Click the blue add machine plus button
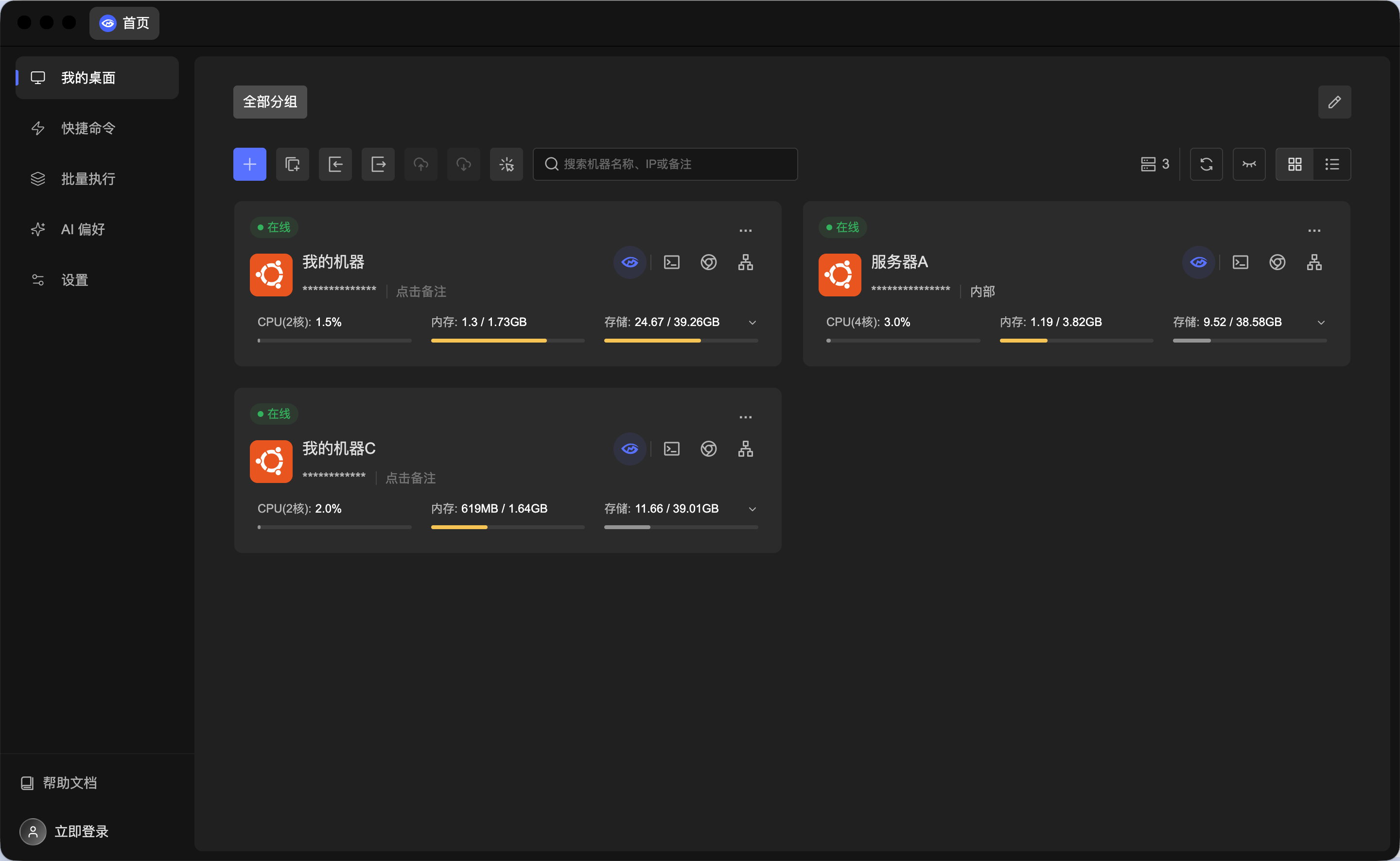Image resolution: width=1400 pixels, height=861 pixels. [x=249, y=165]
